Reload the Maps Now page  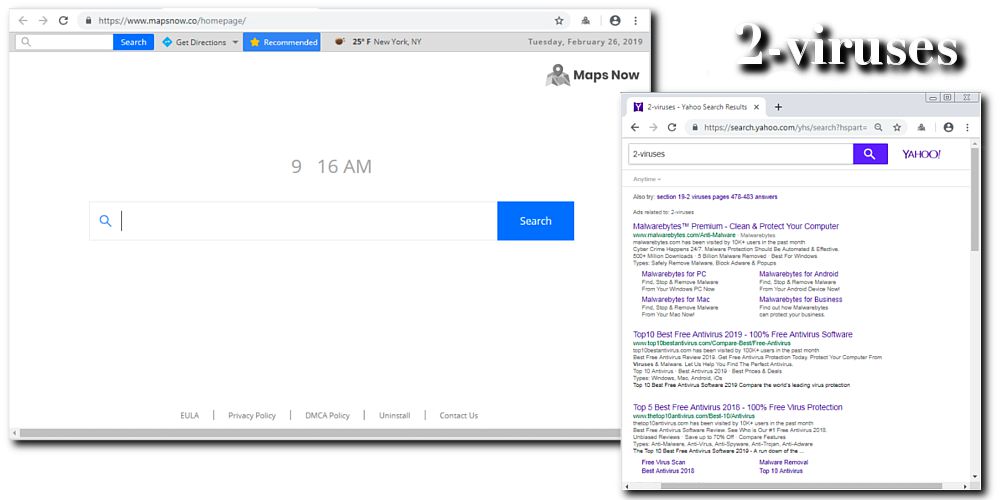tap(63, 20)
